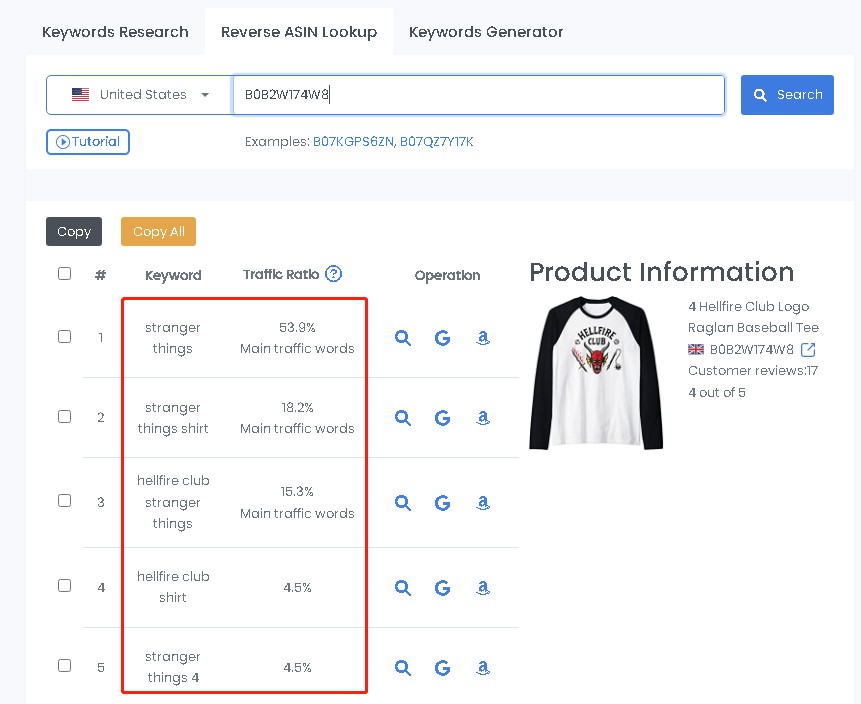Check the box for row 4 hellfire club shirt
The width and height of the screenshot is (861, 704).
[64, 586]
